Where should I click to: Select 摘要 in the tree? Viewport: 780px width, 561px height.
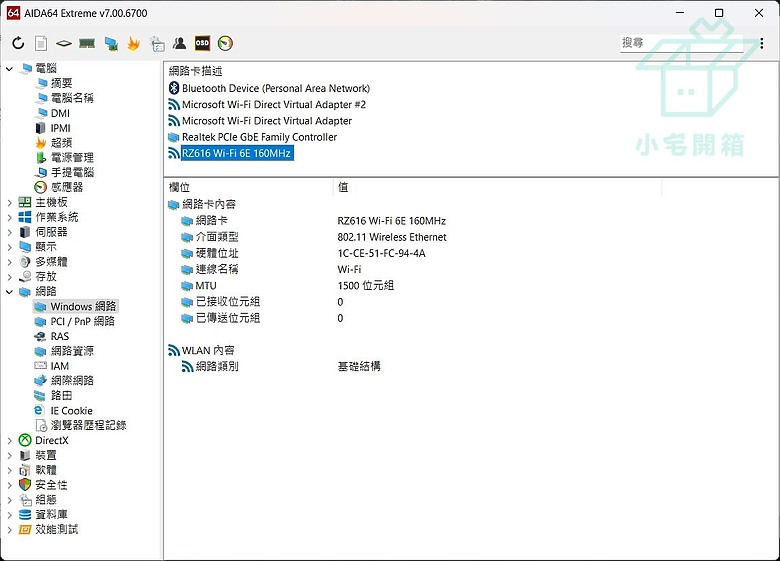click(62, 84)
